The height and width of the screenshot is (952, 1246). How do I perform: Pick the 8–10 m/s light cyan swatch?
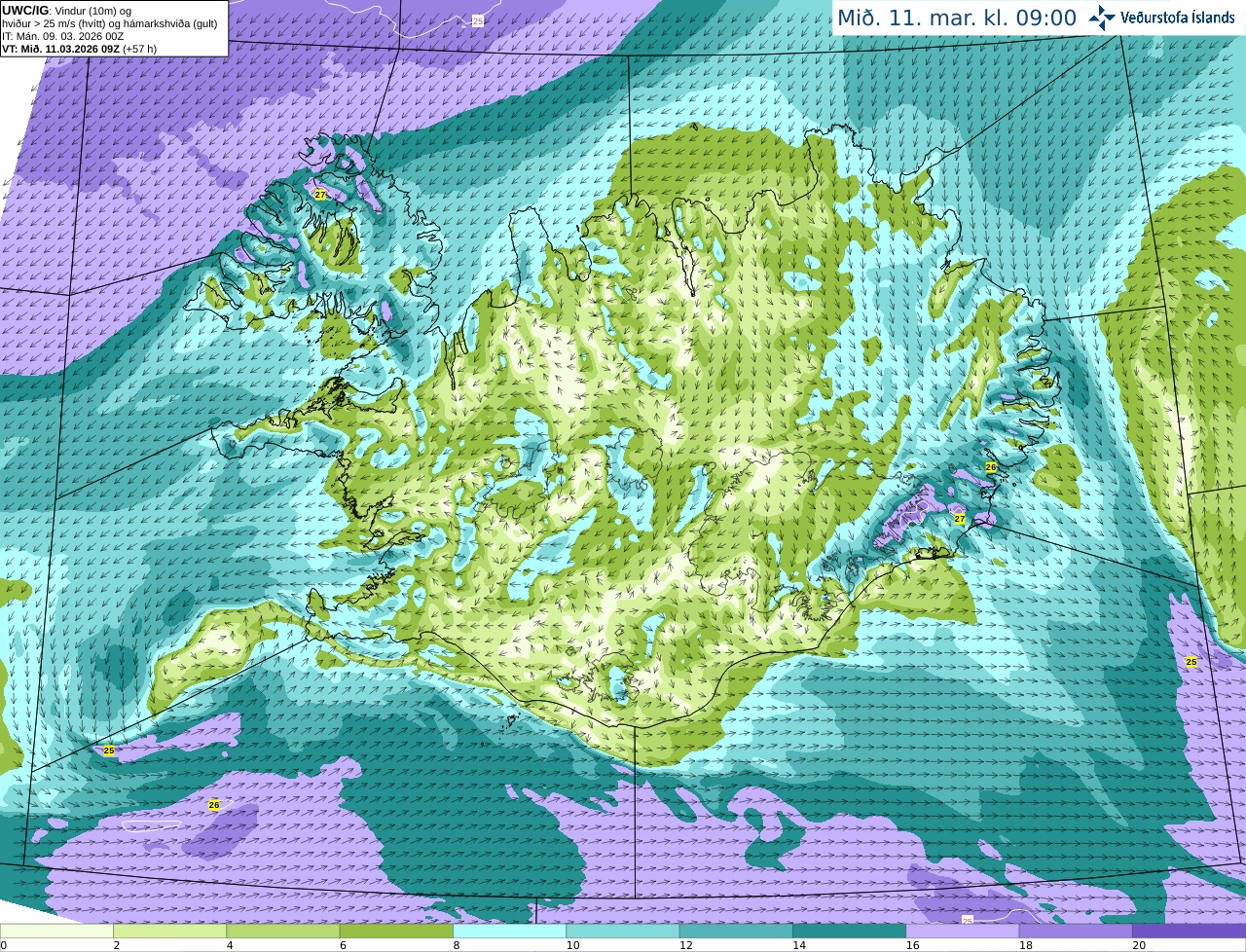[x=509, y=932]
